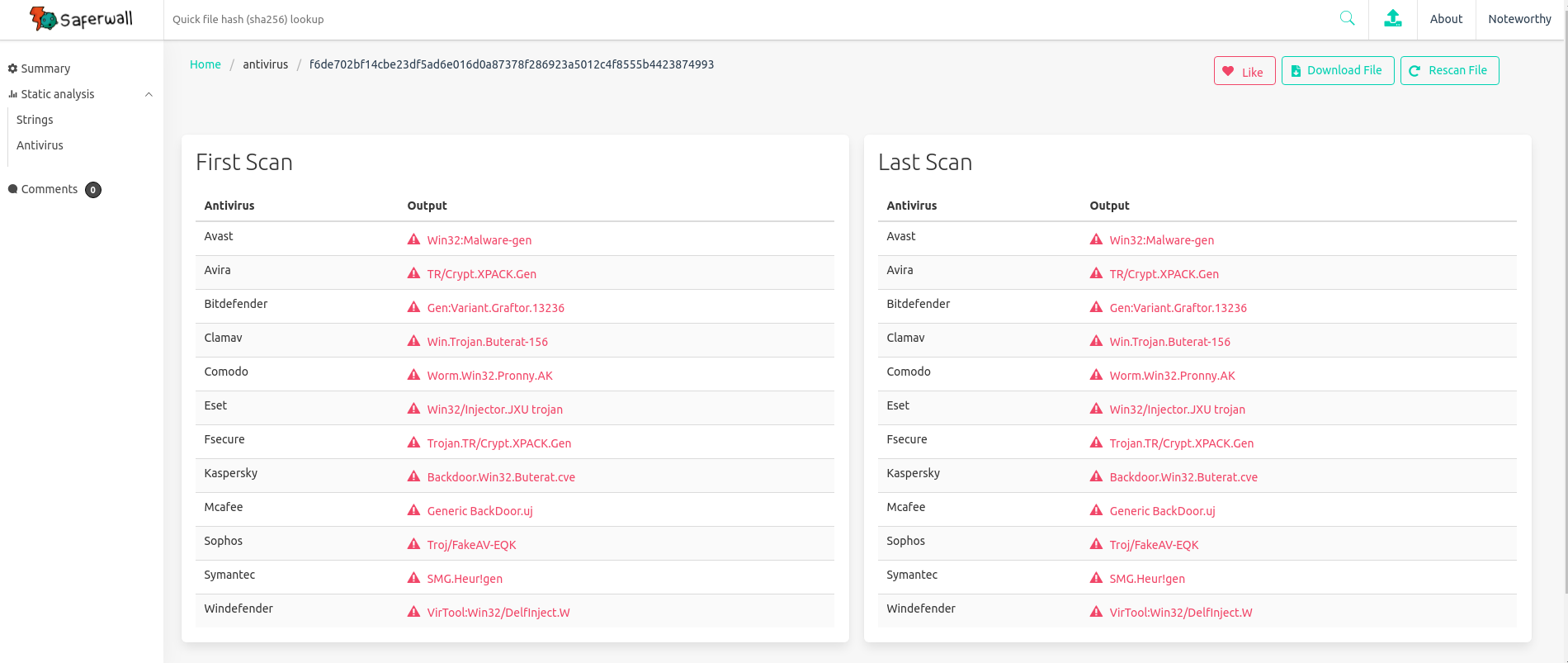The image size is (1568, 663).
Task: Click Antivirus column header in First Scan
Action: coord(229,206)
